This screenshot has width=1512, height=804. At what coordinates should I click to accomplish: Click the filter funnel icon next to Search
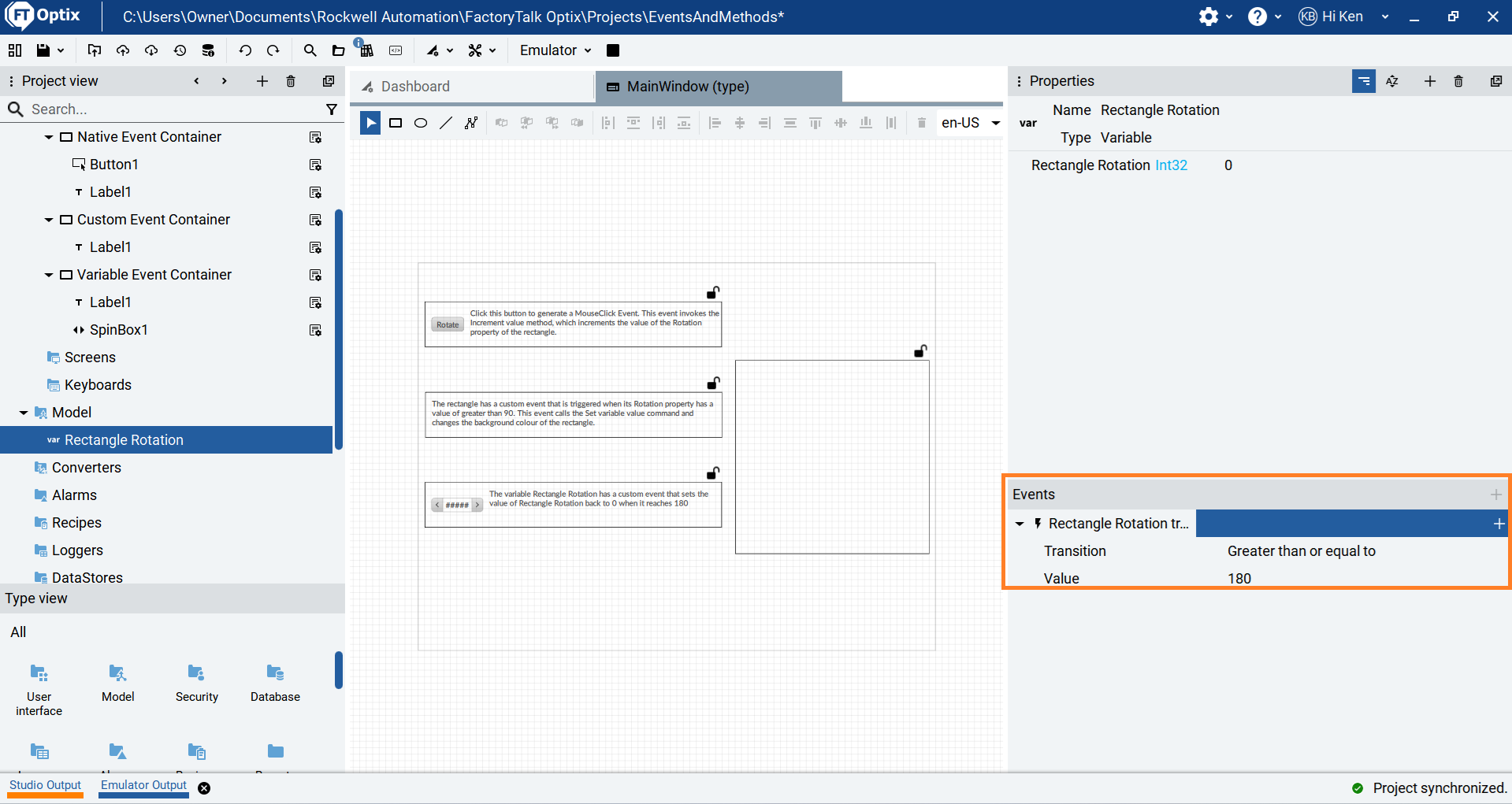(332, 109)
